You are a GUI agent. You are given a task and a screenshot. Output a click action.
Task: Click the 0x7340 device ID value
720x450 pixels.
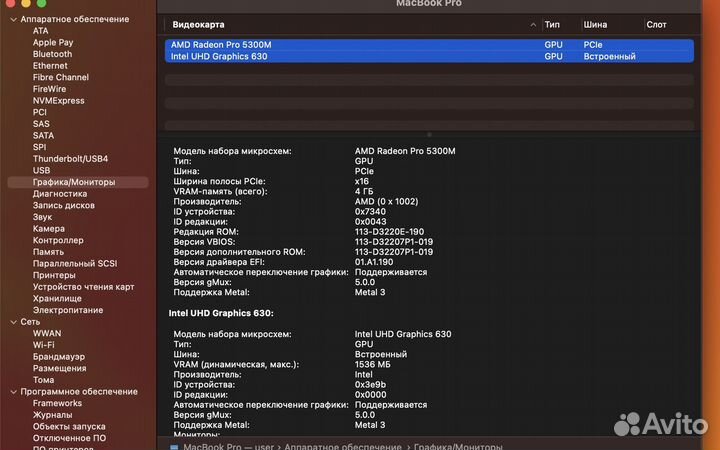pos(370,212)
